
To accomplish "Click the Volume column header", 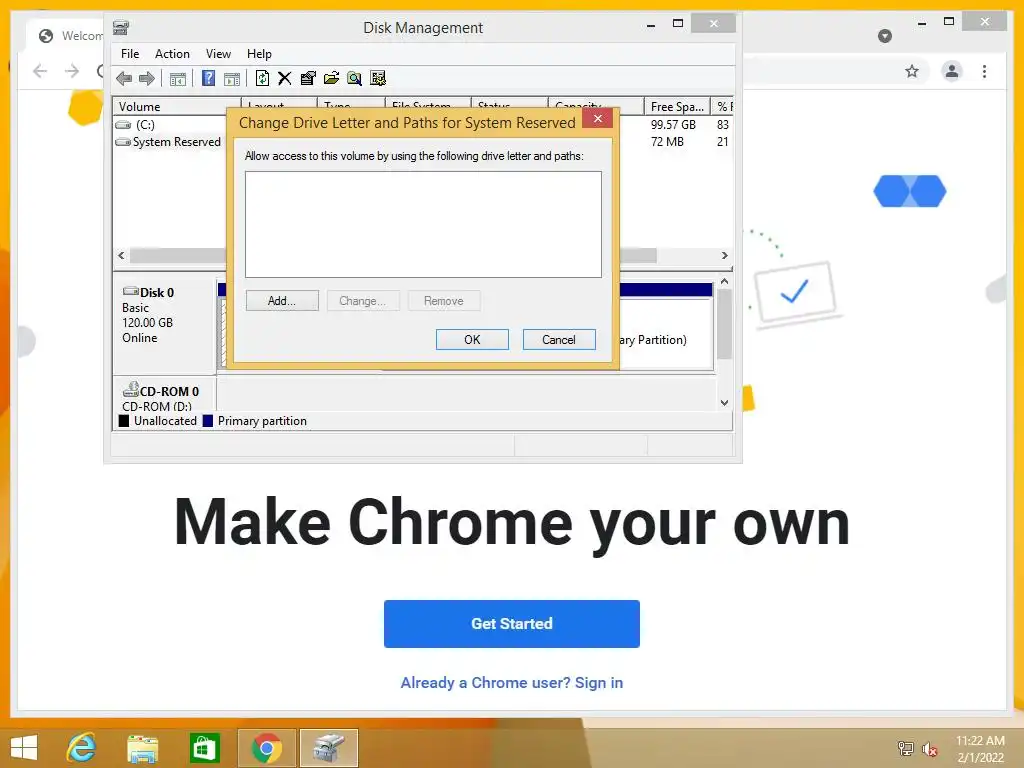I will (x=177, y=106).
